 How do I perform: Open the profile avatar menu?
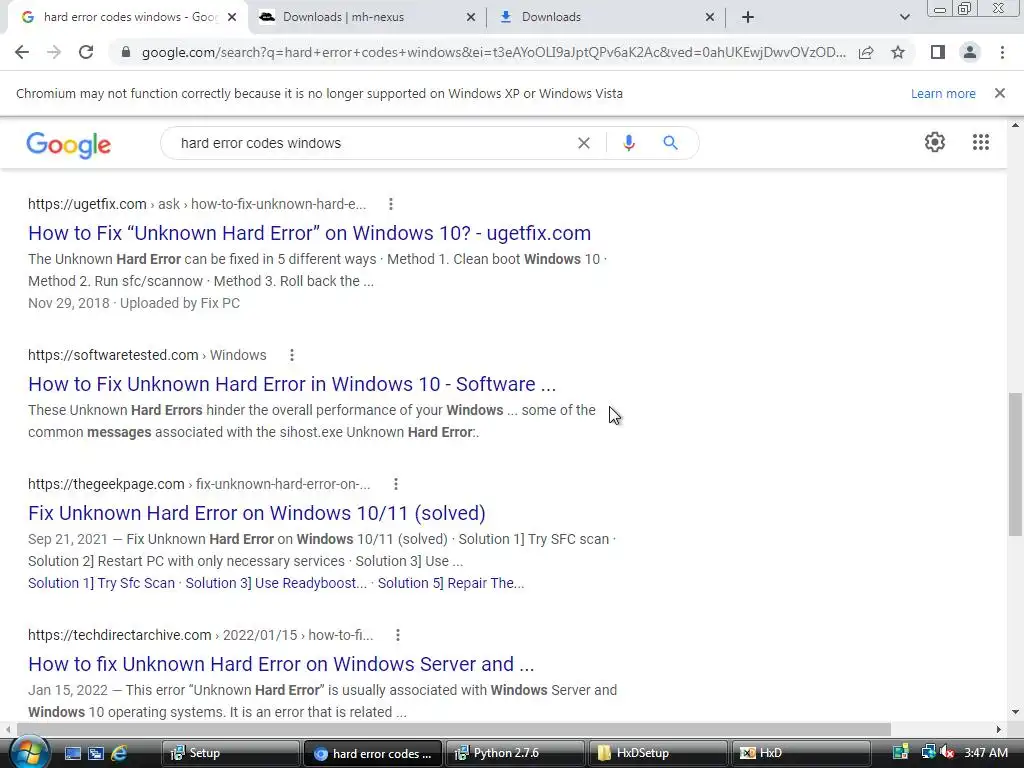(x=970, y=52)
